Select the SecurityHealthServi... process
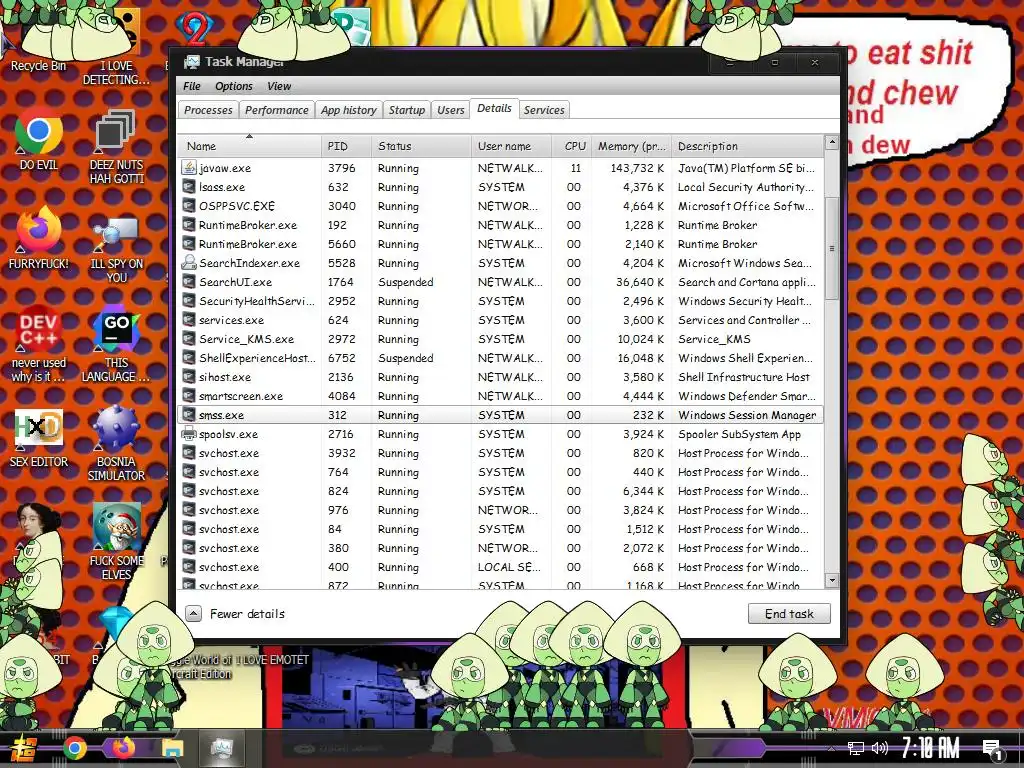Image resolution: width=1024 pixels, height=768 pixels. 500,301
